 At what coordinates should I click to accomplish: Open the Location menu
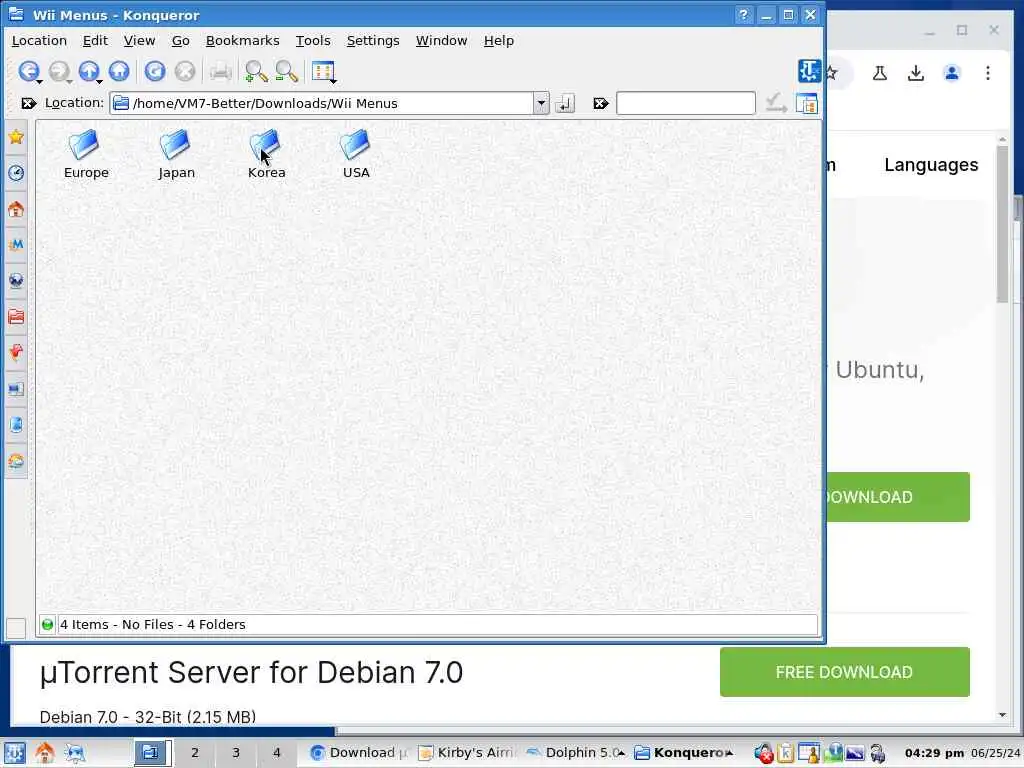(39, 40)
